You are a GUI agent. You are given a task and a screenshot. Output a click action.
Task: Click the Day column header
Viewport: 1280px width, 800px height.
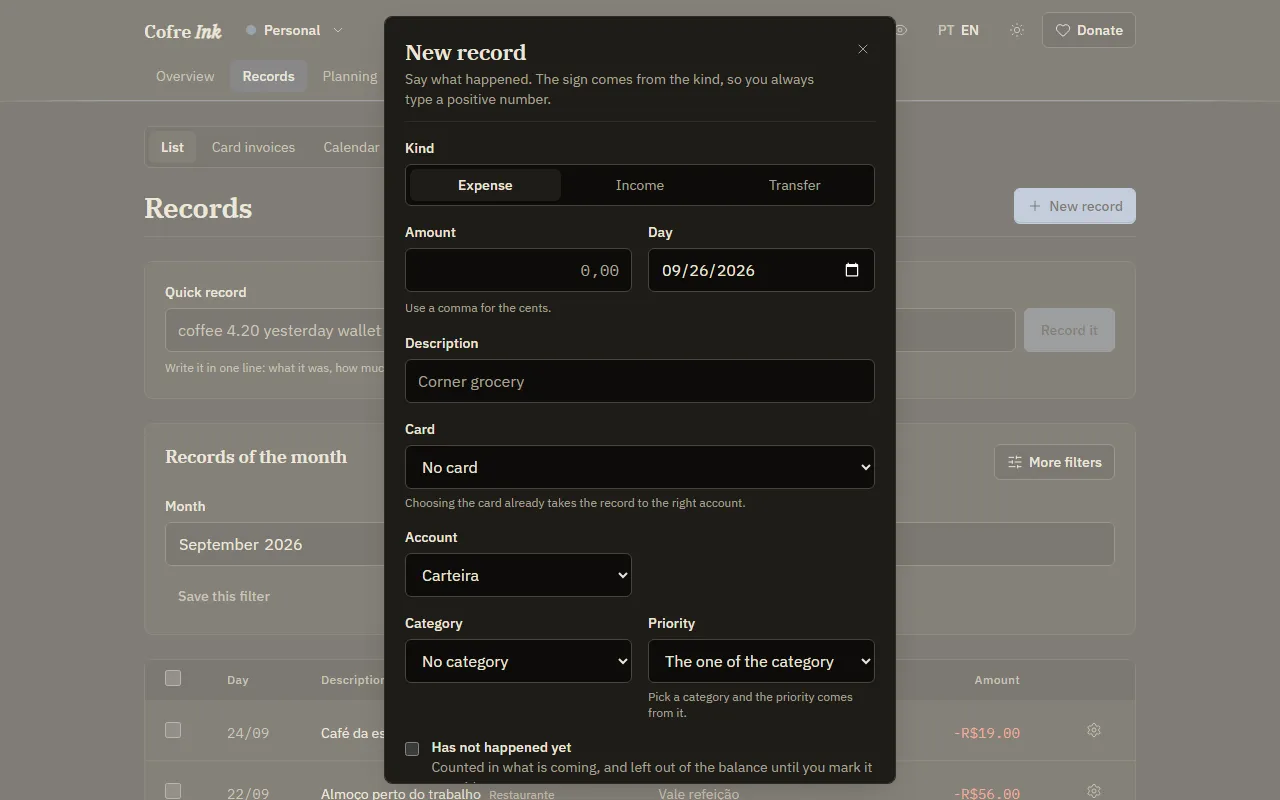(x=238, y=680)
